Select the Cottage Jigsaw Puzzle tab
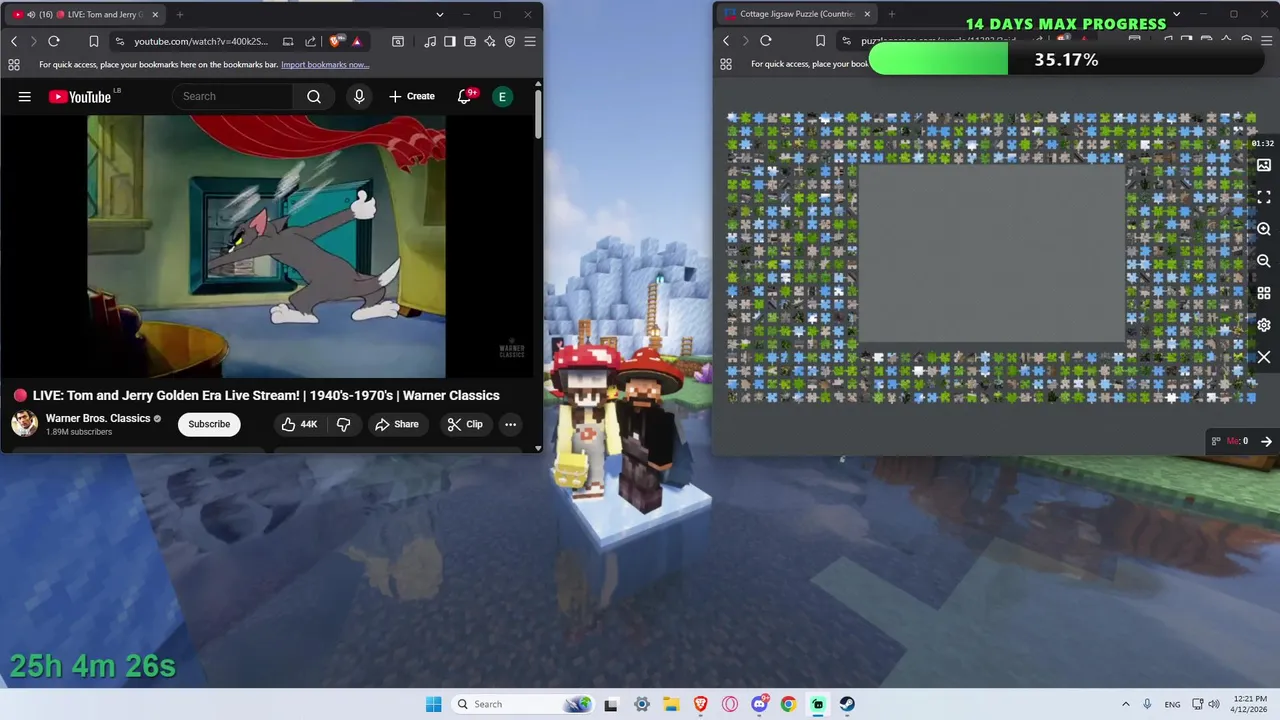 (x=797, y=14)
